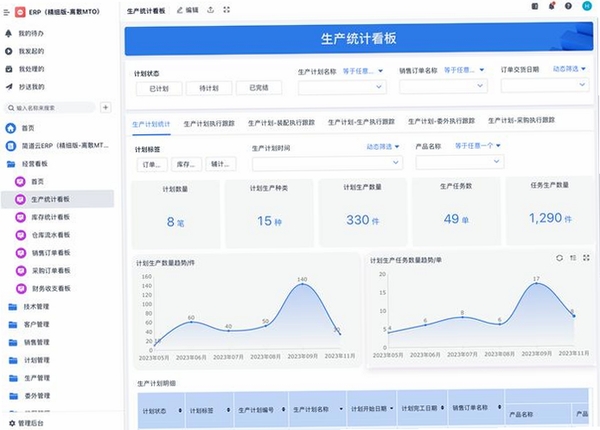Open 简道云ERP document item in sidebar

coord(57,146)
